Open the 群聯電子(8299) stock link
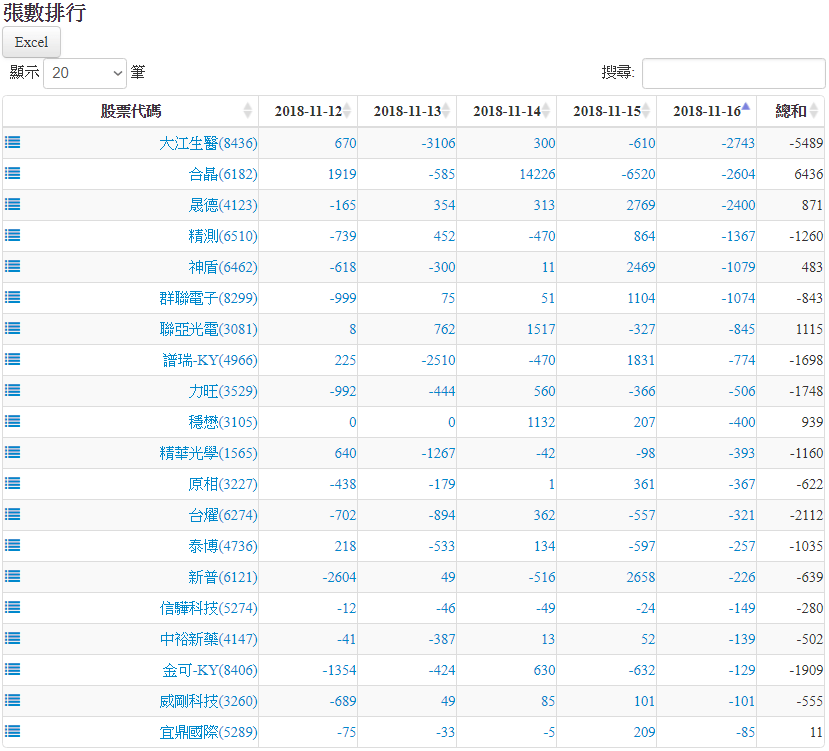Screen dimensions: 829x751 point(208,298)
